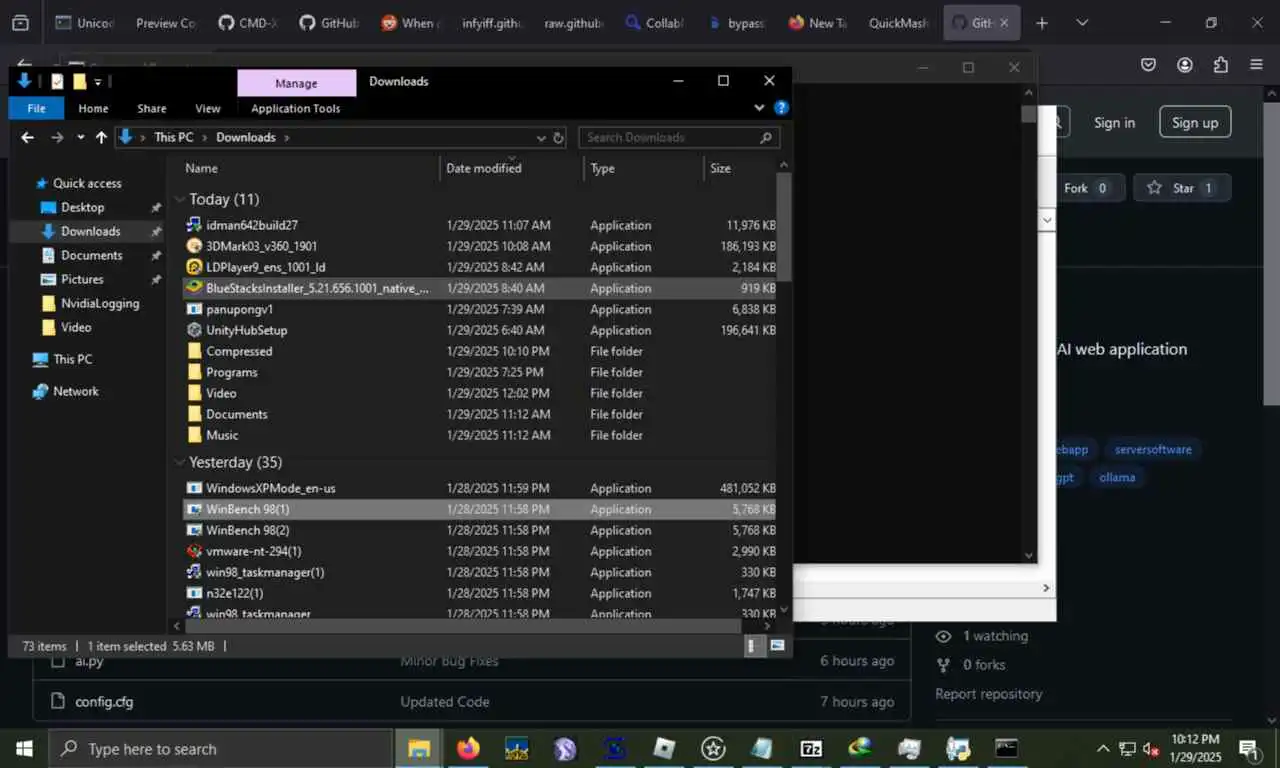Go up one level with the Up arrow
The height and width of the screenshot is (768, 1280).
(x=101, y=138)
